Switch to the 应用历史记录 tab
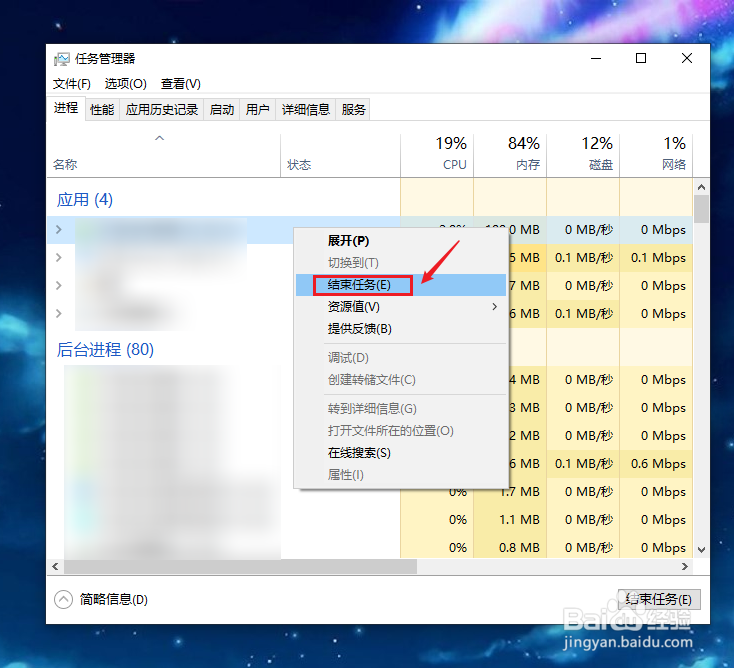Viewport: 734px width, 668px height. tap(161, 110)
